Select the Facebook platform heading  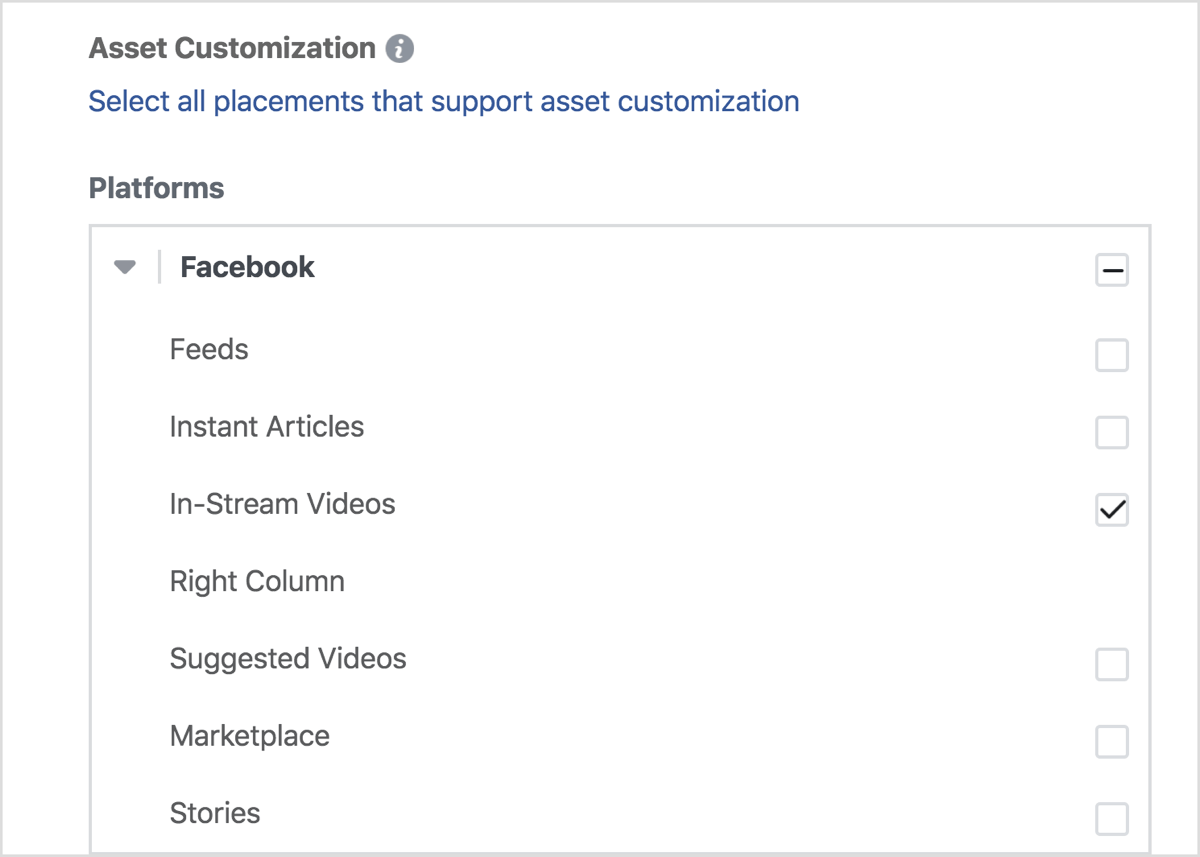coord(246,267)
